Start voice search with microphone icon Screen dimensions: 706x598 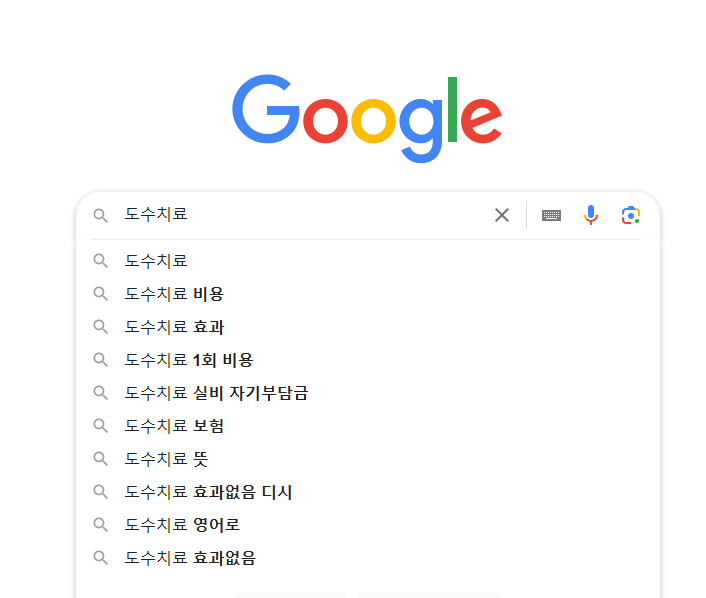[591, 215]
